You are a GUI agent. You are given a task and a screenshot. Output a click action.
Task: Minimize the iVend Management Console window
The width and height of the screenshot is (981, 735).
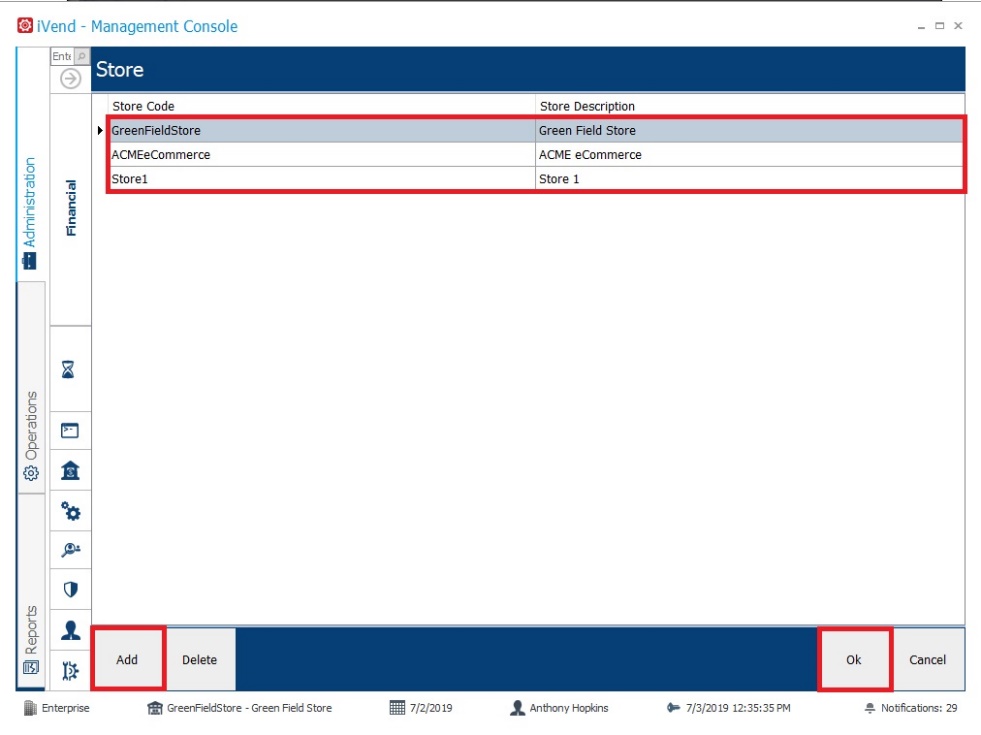921,26
